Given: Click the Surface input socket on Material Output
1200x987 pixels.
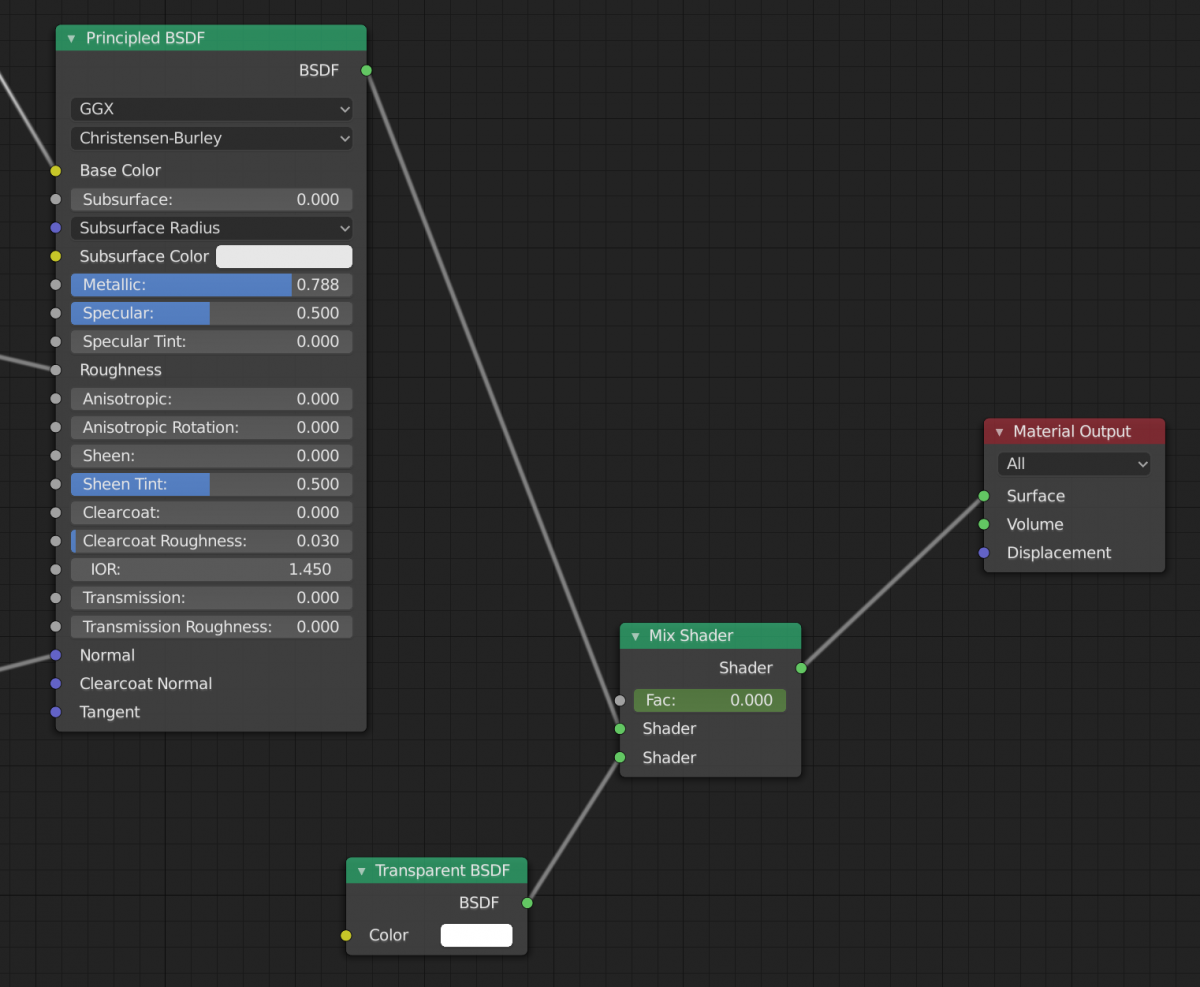Looking at the screenshot, I should (985, 495).
